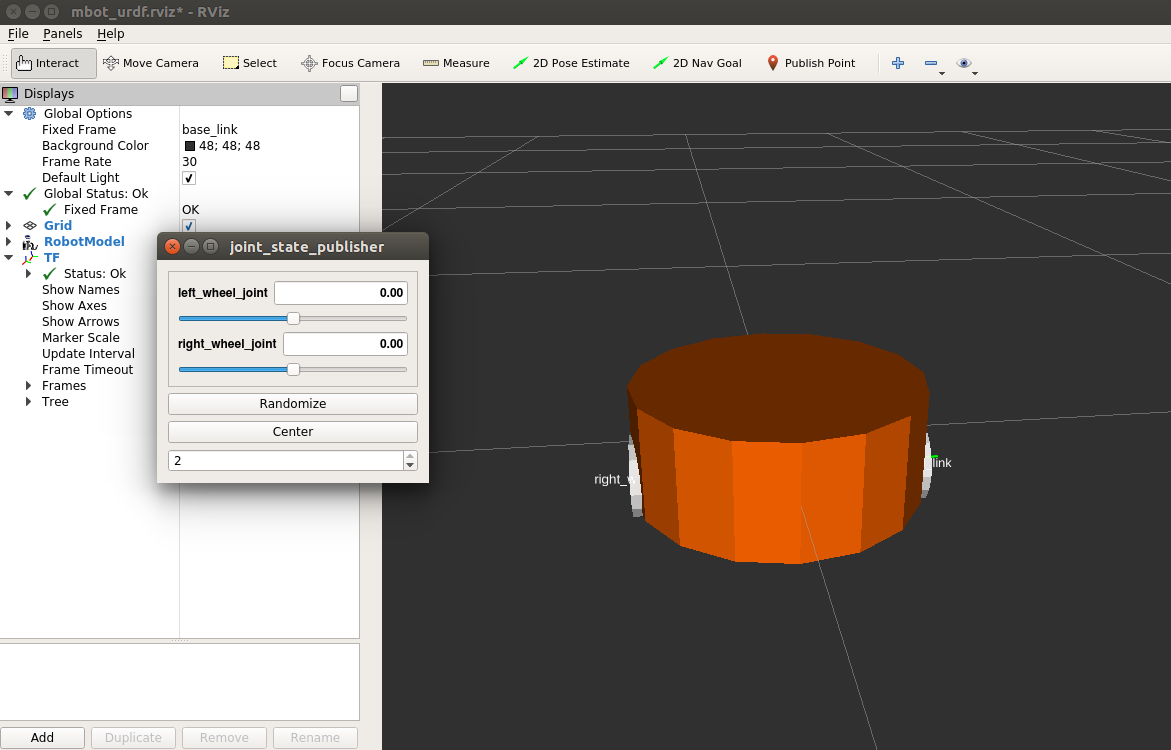The image size is (1171, 750).
Task: Expand the Grid display item
Action: (x=9, y=226)
